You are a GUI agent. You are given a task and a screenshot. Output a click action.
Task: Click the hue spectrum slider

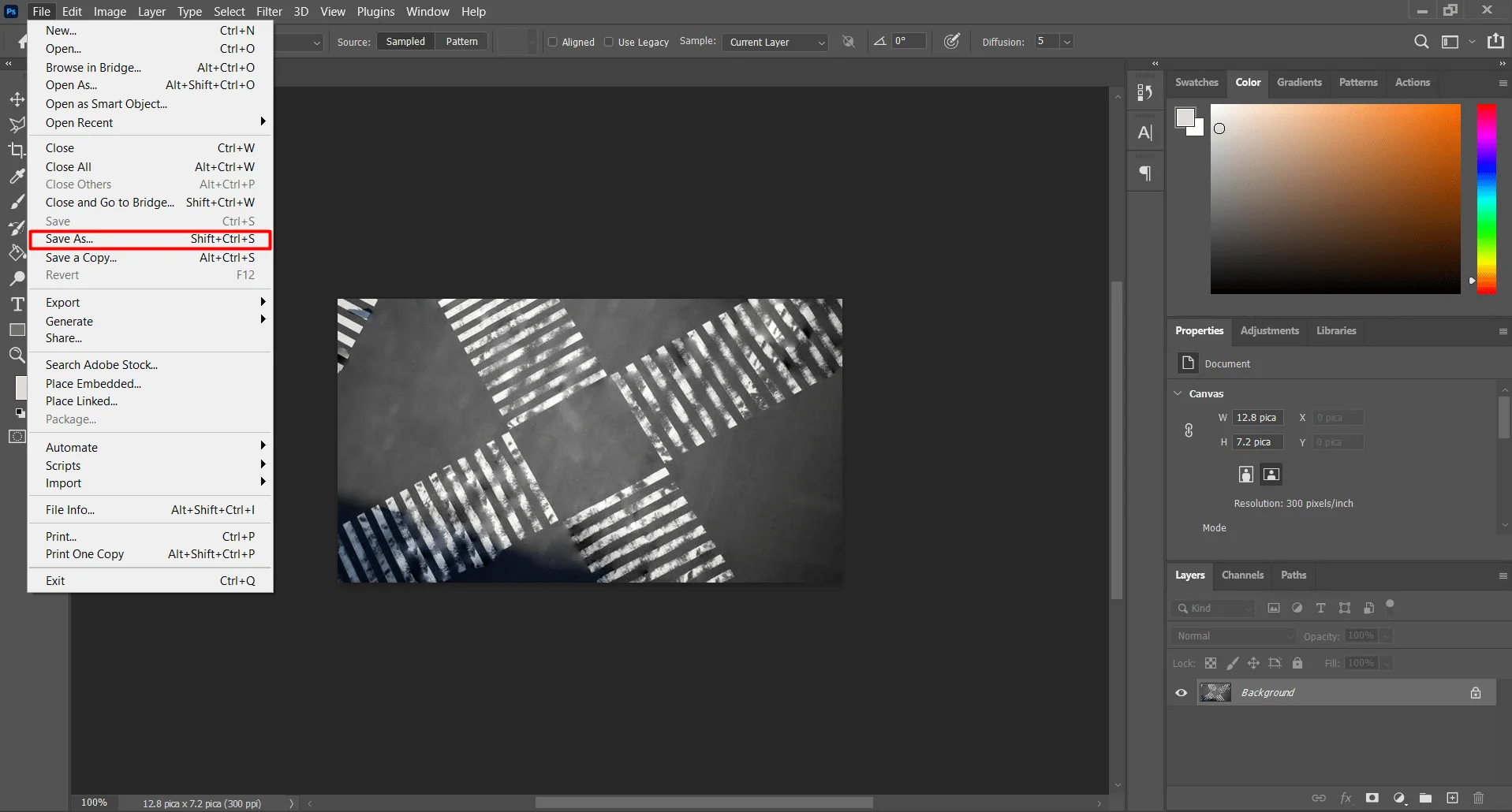[x=1487, y=199]
